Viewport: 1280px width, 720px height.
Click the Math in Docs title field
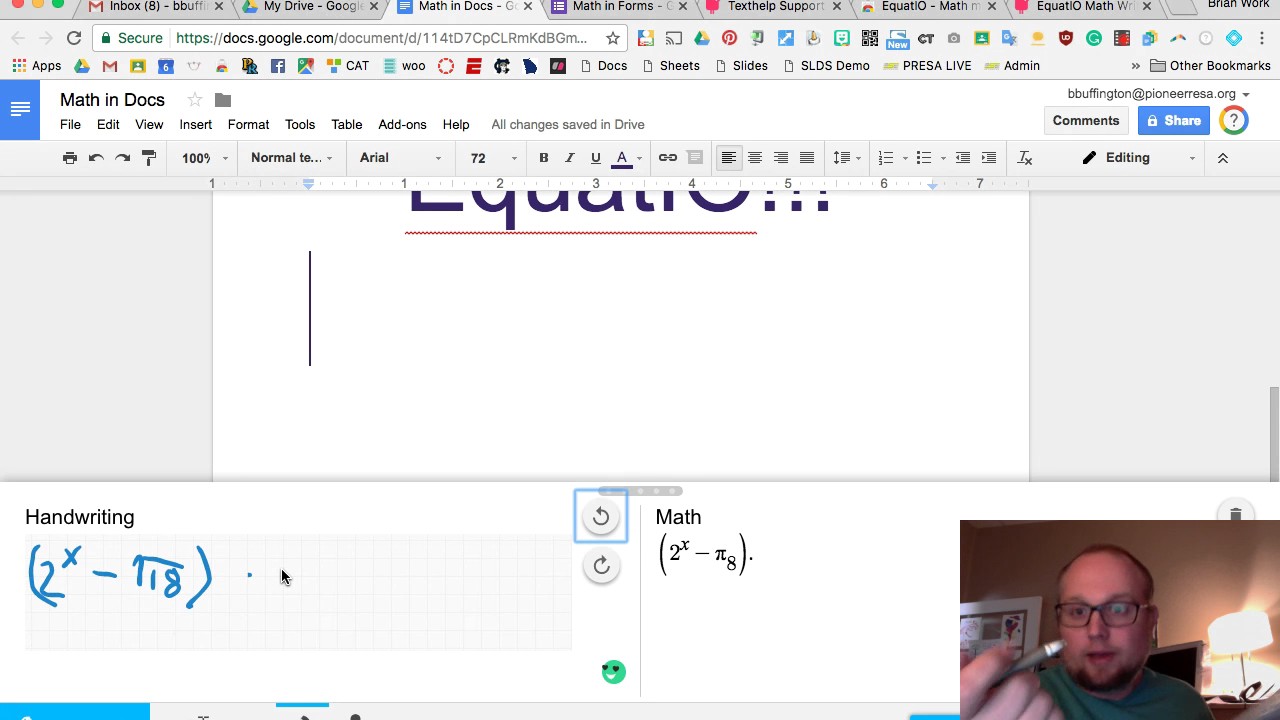[112, 100]
